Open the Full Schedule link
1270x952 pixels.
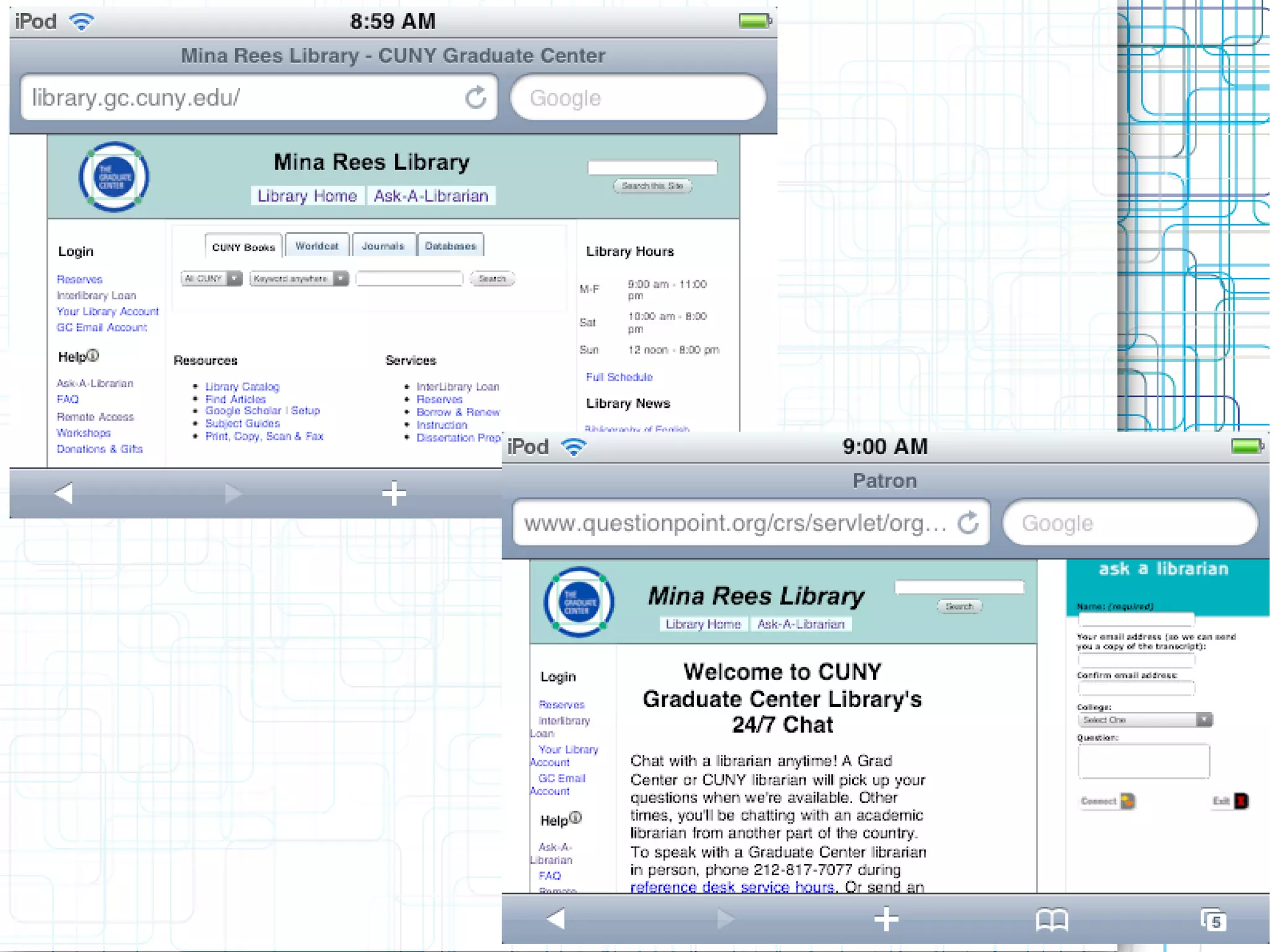pyautogui.click(x=619, y=376)
